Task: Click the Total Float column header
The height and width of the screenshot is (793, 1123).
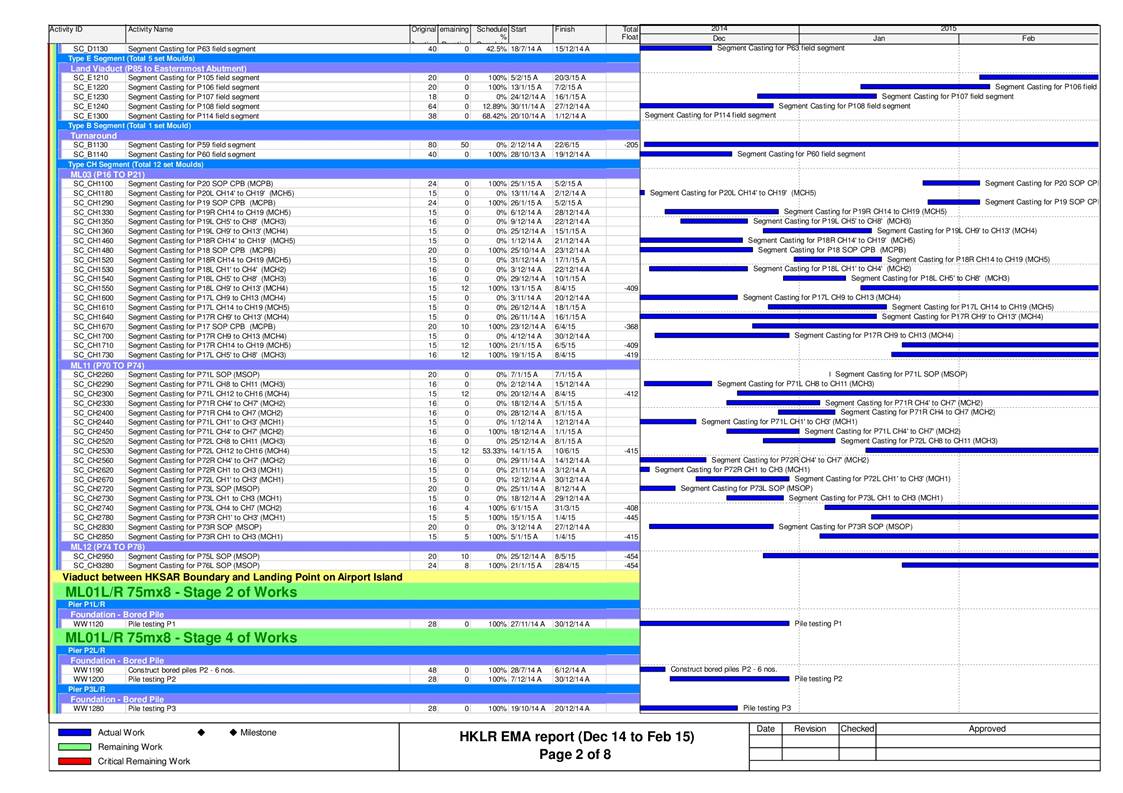Action: [629, 34]
